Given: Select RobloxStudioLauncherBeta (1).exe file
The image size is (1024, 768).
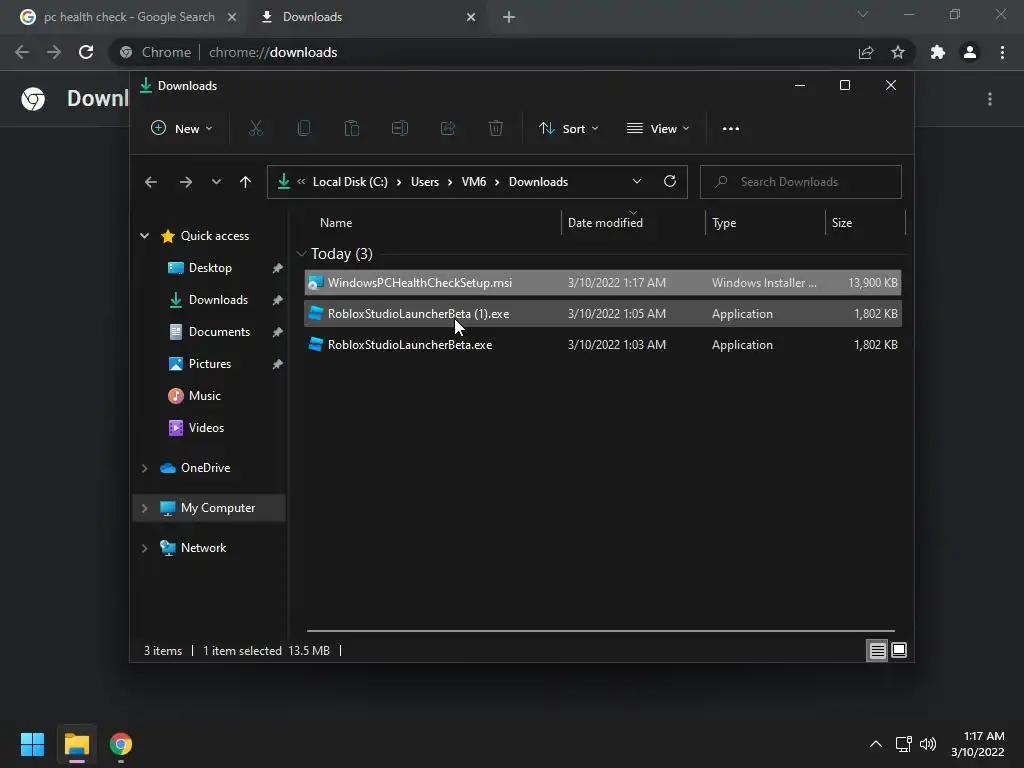Looking at the screenshot, I should (603, 314).
